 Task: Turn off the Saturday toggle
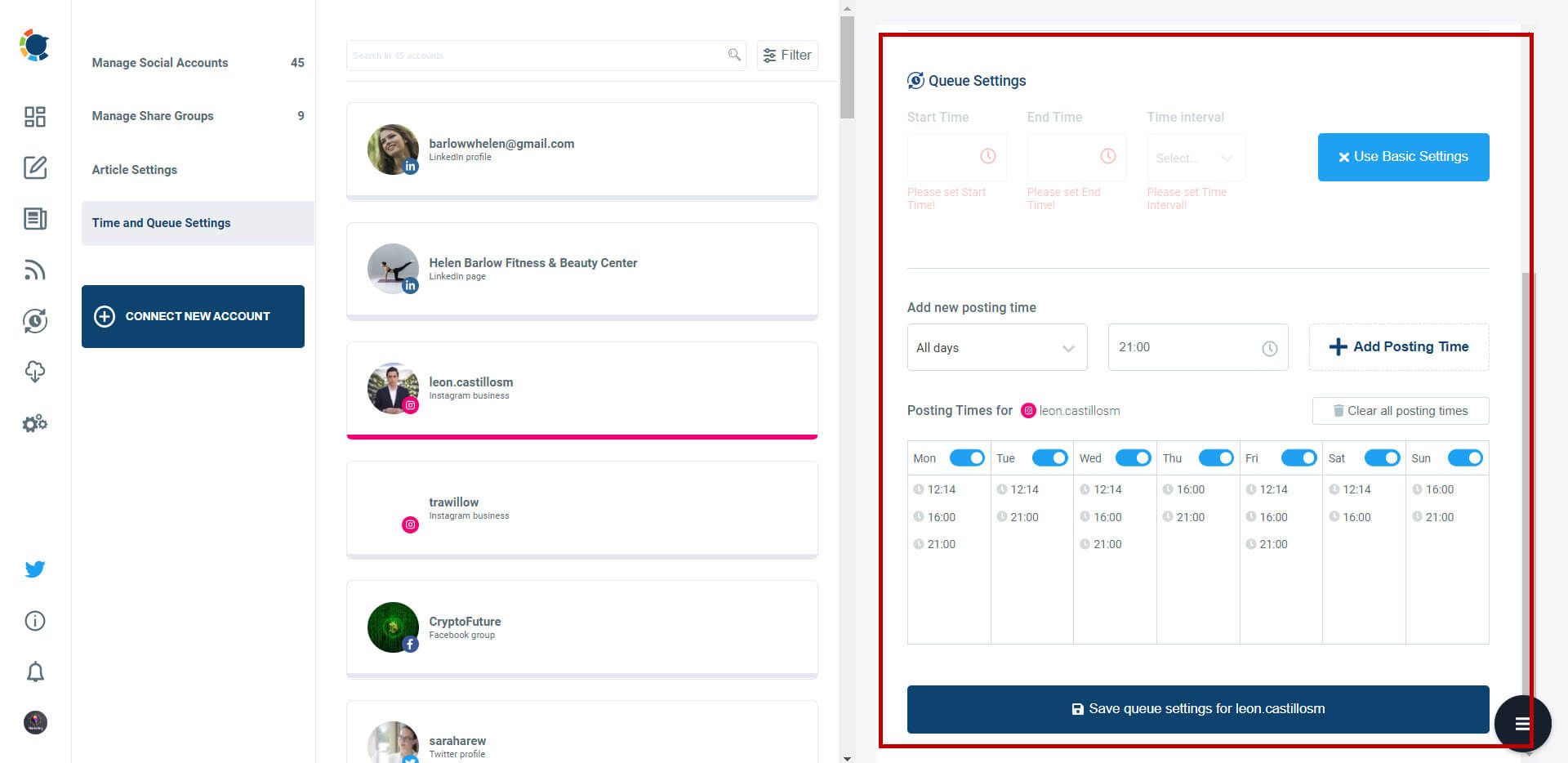click(x=1382, y=457)
